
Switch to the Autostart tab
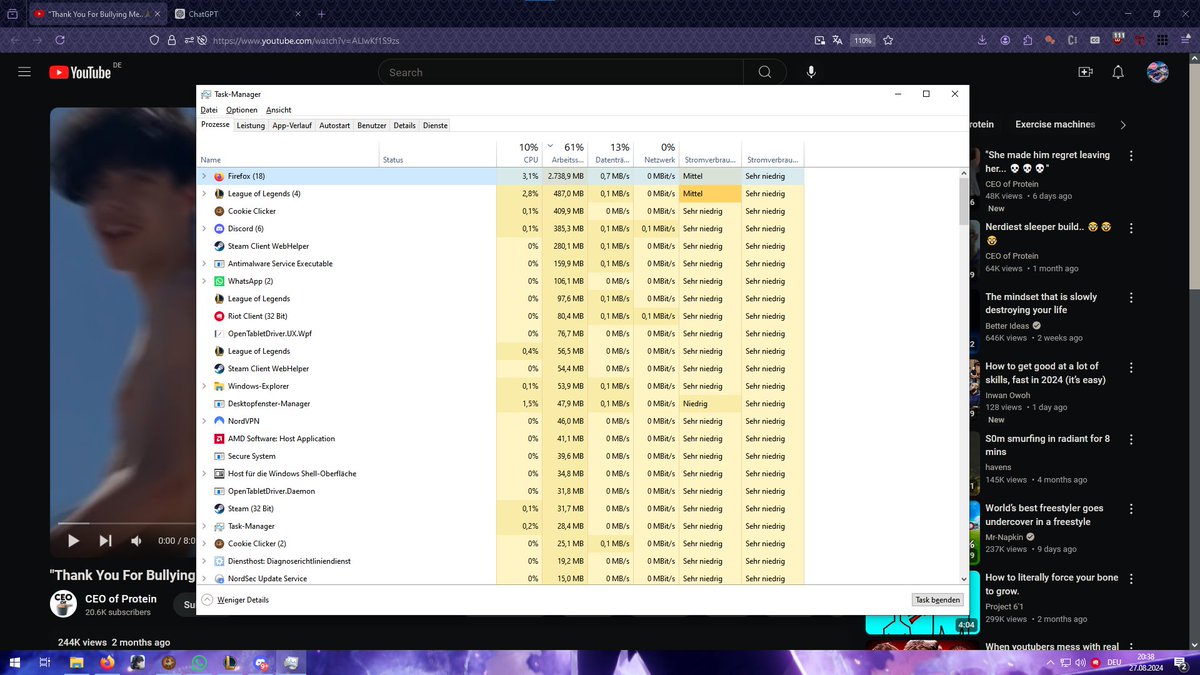point(334,125)
